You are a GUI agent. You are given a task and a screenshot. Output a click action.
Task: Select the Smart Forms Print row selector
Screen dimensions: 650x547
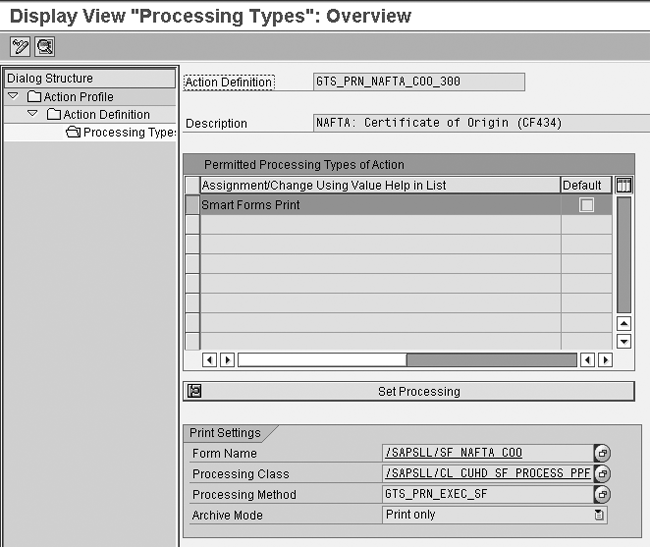tap(192, 205)
